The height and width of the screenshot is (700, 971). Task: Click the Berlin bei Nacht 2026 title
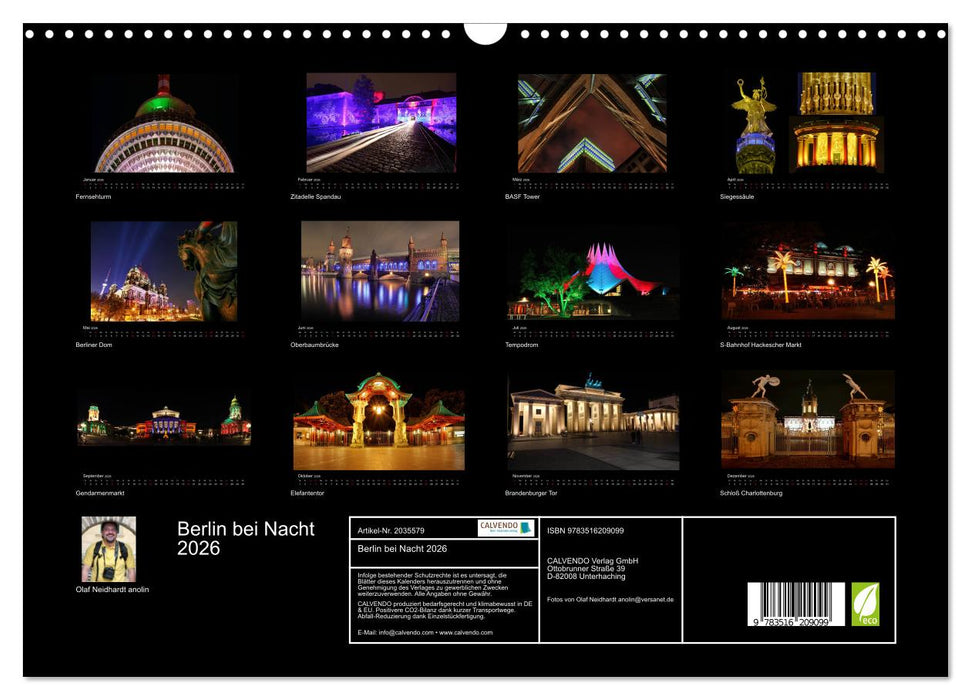(x=244, y=536)
